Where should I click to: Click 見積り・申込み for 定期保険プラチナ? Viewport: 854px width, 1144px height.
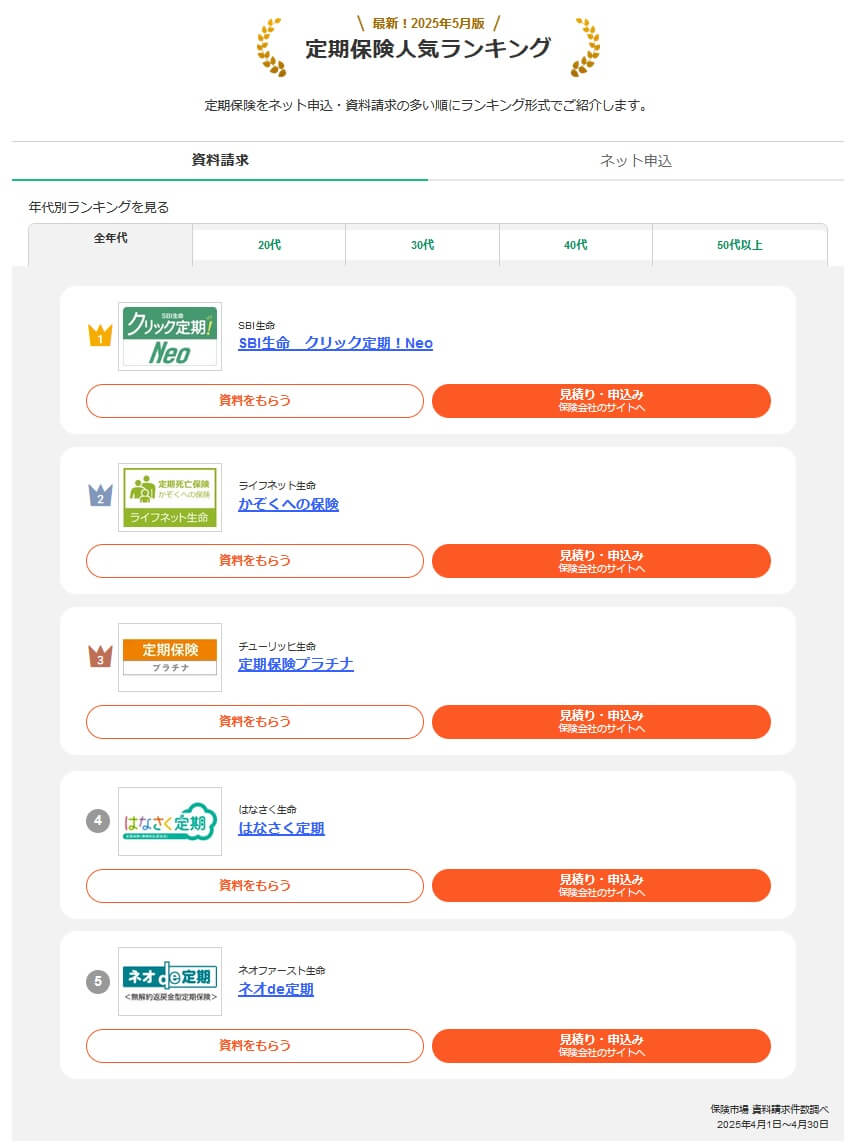[x=602, y=722]
